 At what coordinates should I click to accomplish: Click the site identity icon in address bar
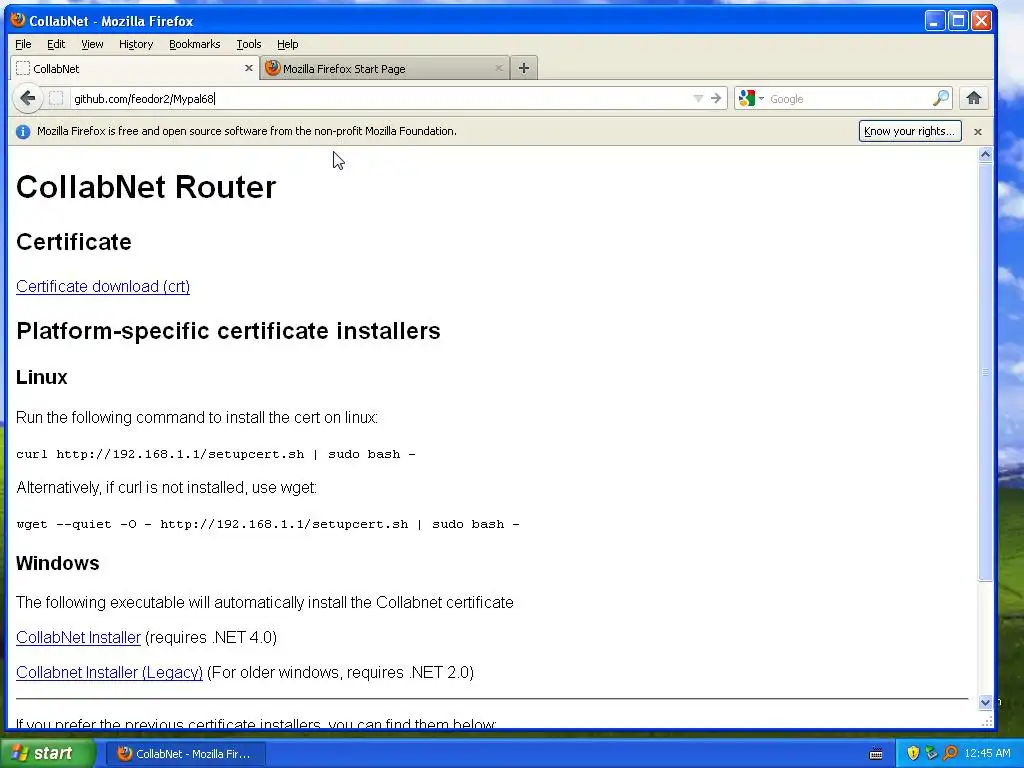click(56, 99)
